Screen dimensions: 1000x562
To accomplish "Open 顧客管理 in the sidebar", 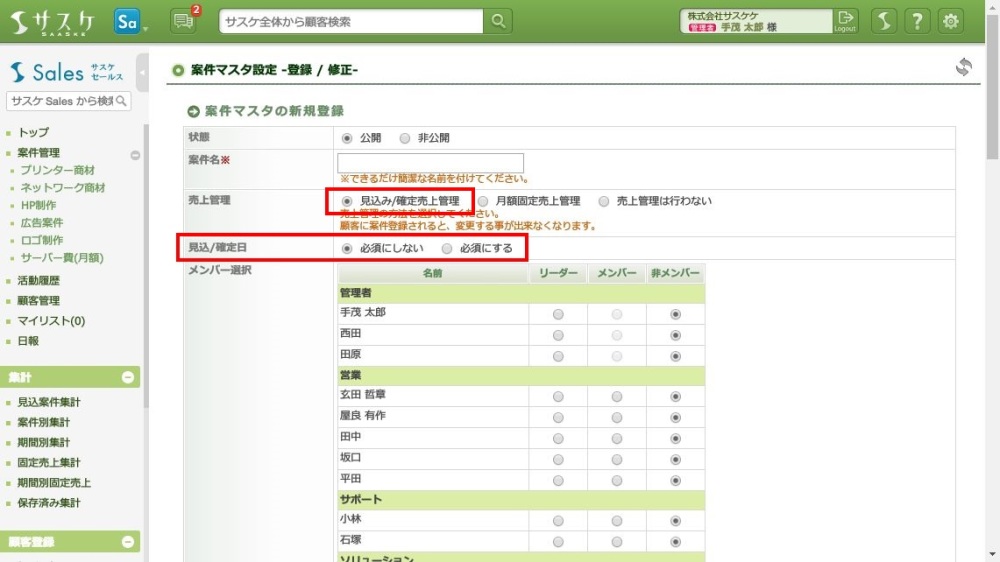I will [39, 301].
